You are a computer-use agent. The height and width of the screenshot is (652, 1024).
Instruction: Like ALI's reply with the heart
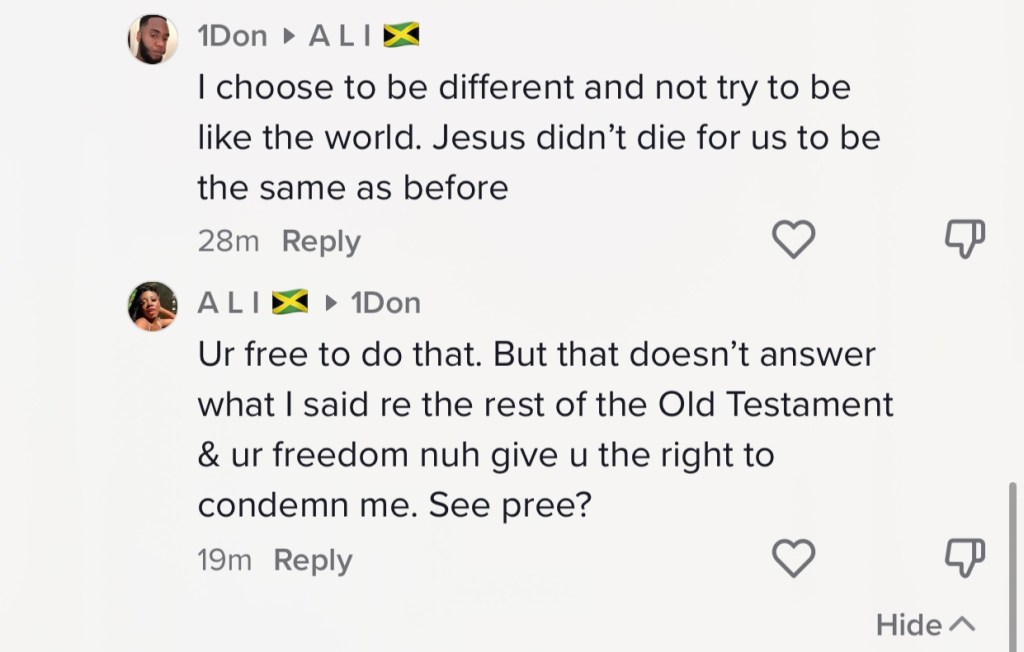click(x=795, y=558)
